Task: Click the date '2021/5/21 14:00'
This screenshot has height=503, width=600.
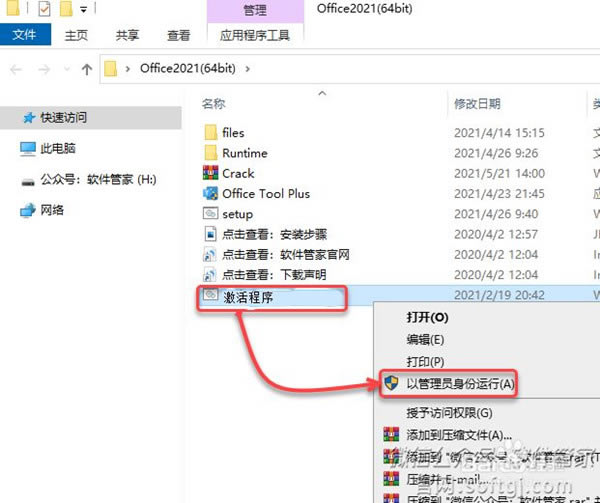Action: coord(499,173)
